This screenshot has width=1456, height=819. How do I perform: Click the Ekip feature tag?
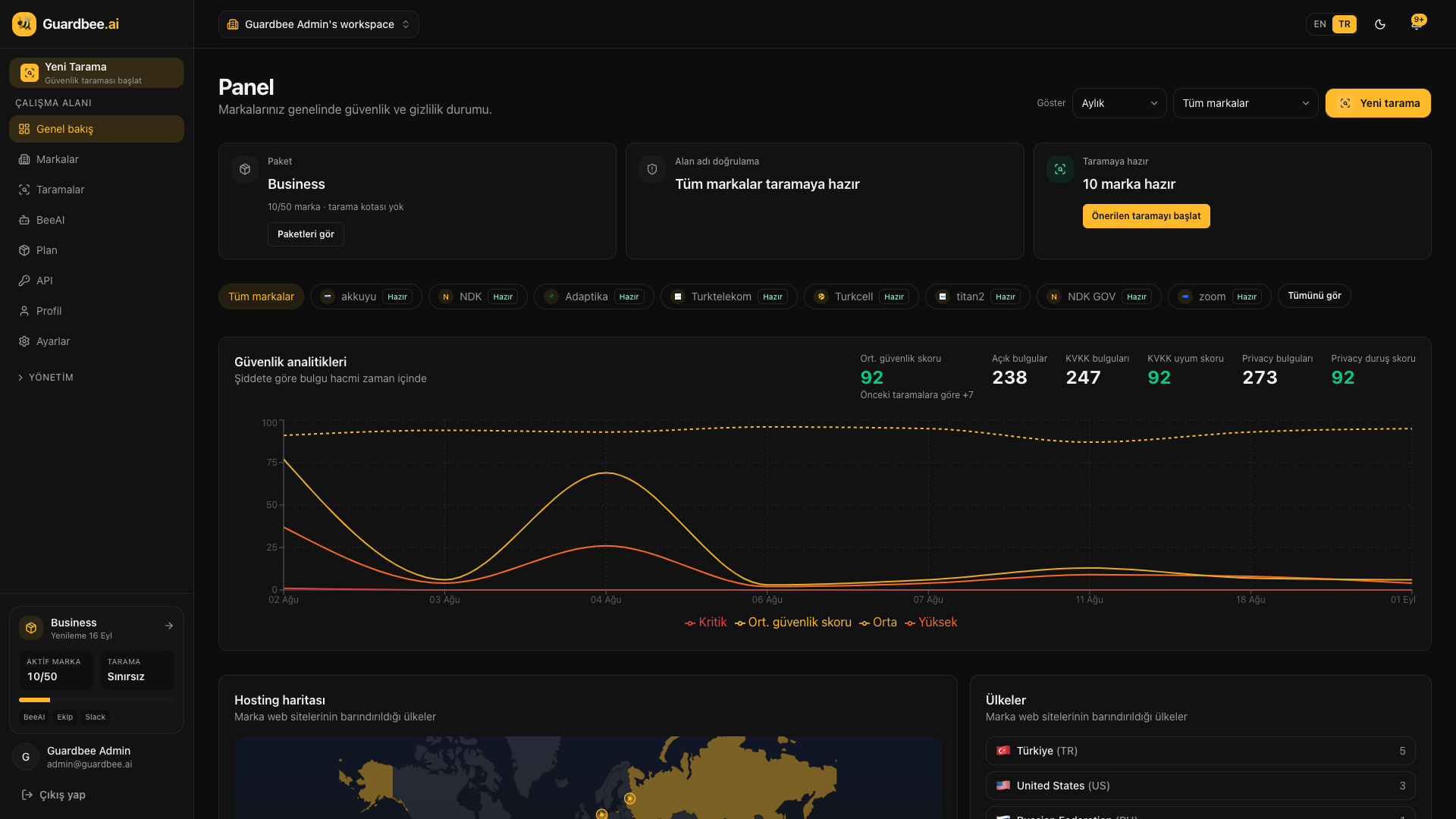pyautogui.click(x=65, y=717)
